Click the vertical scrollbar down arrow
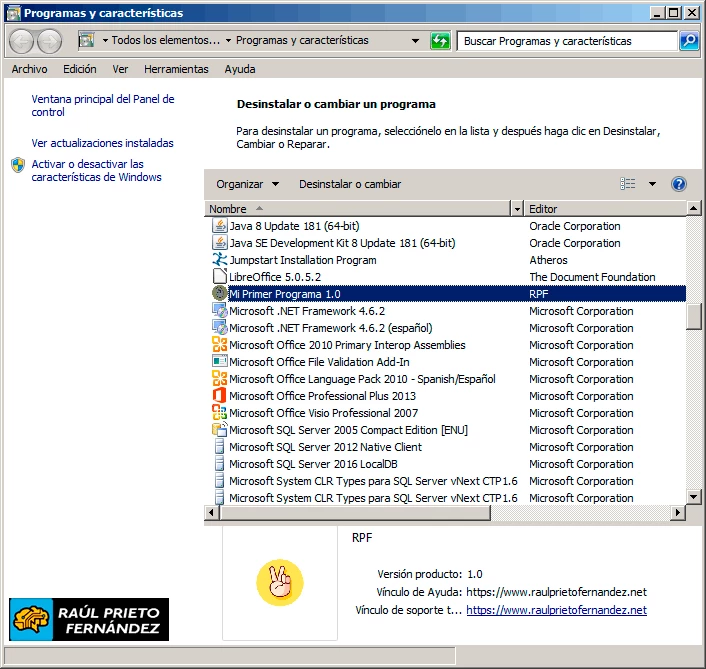Image resolution: width=706 pixels, height=669 pixels. coord(693,496)
